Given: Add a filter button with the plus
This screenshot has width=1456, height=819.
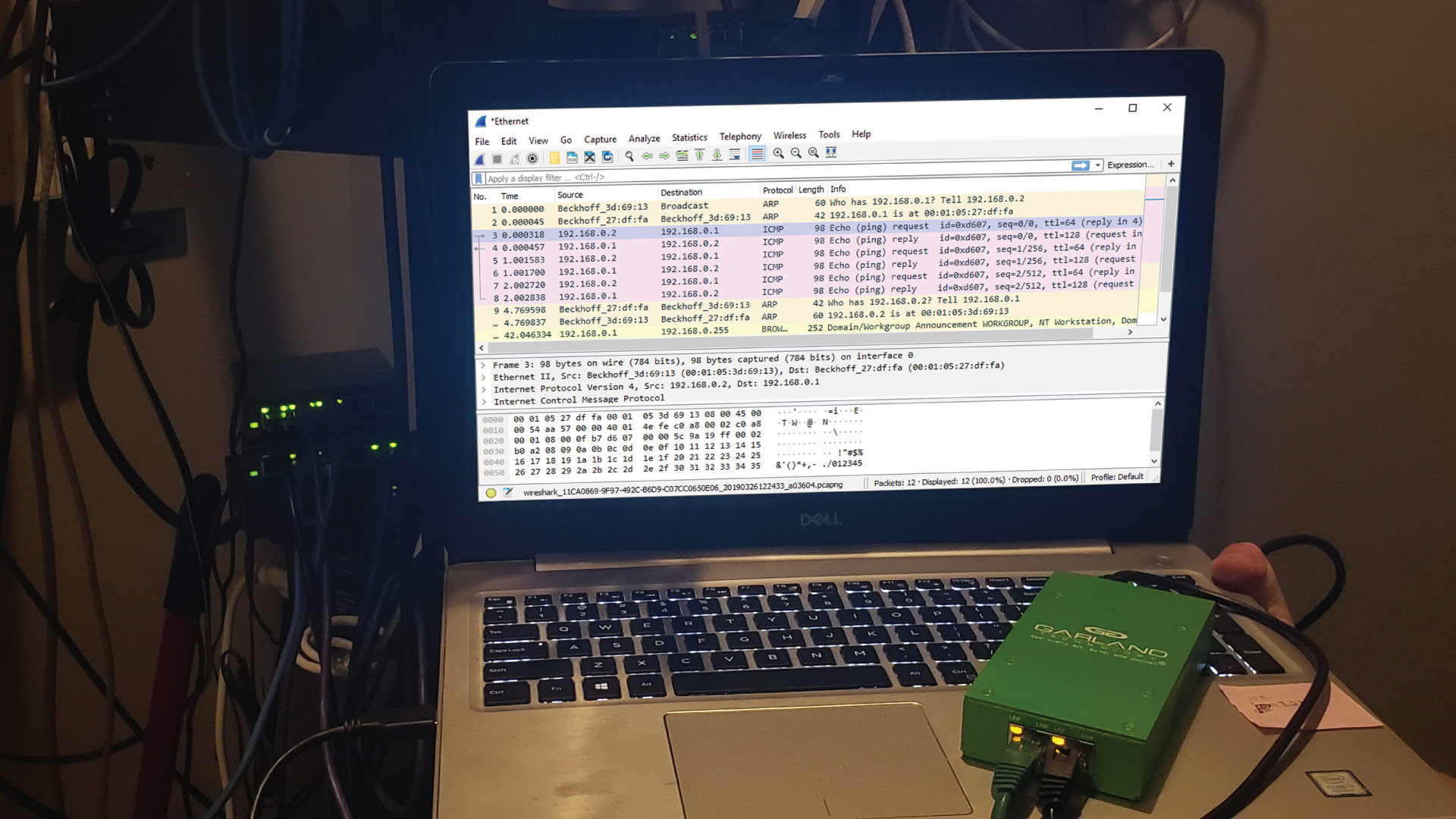Looking at the screenshot, I should tap(1171, 164).
